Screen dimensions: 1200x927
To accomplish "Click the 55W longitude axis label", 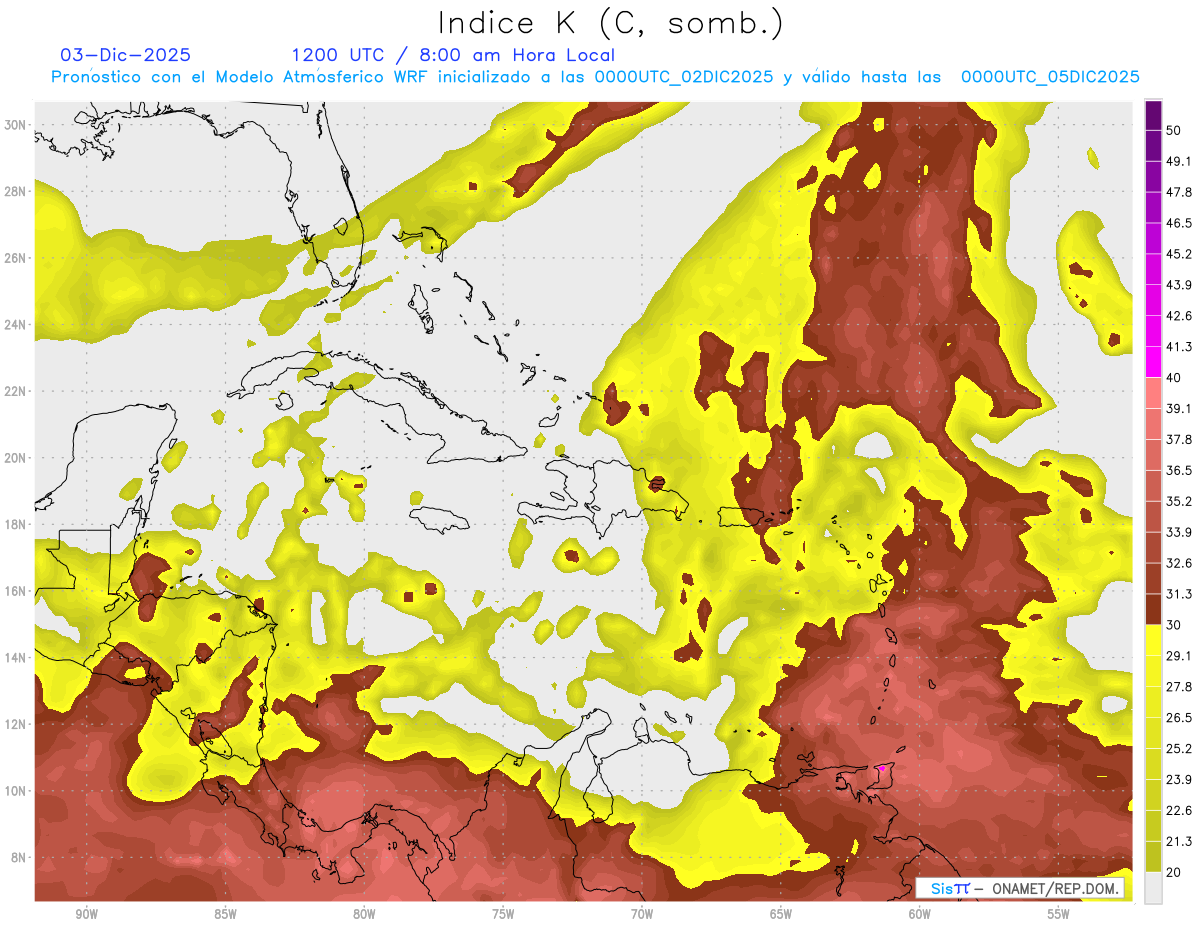I will coord(1059,914).
